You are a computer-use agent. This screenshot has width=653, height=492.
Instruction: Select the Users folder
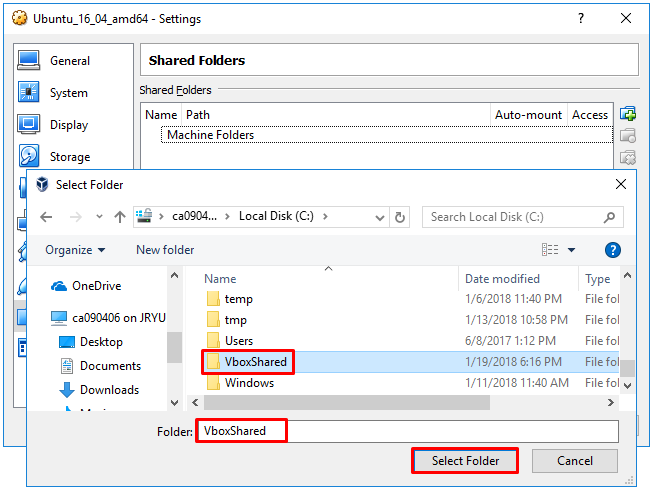[229, 341]
